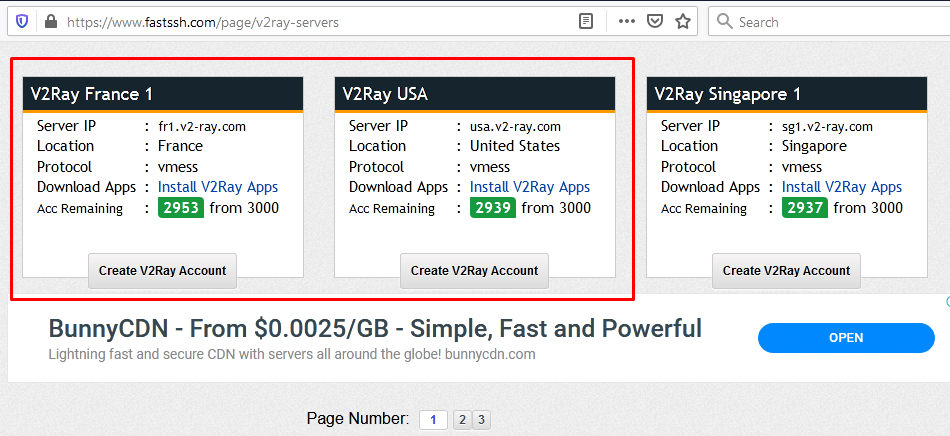Select server address fr1.v2-ray.com
The height and width of the screenshot is (436, 950).
click(x=202, y=127)
